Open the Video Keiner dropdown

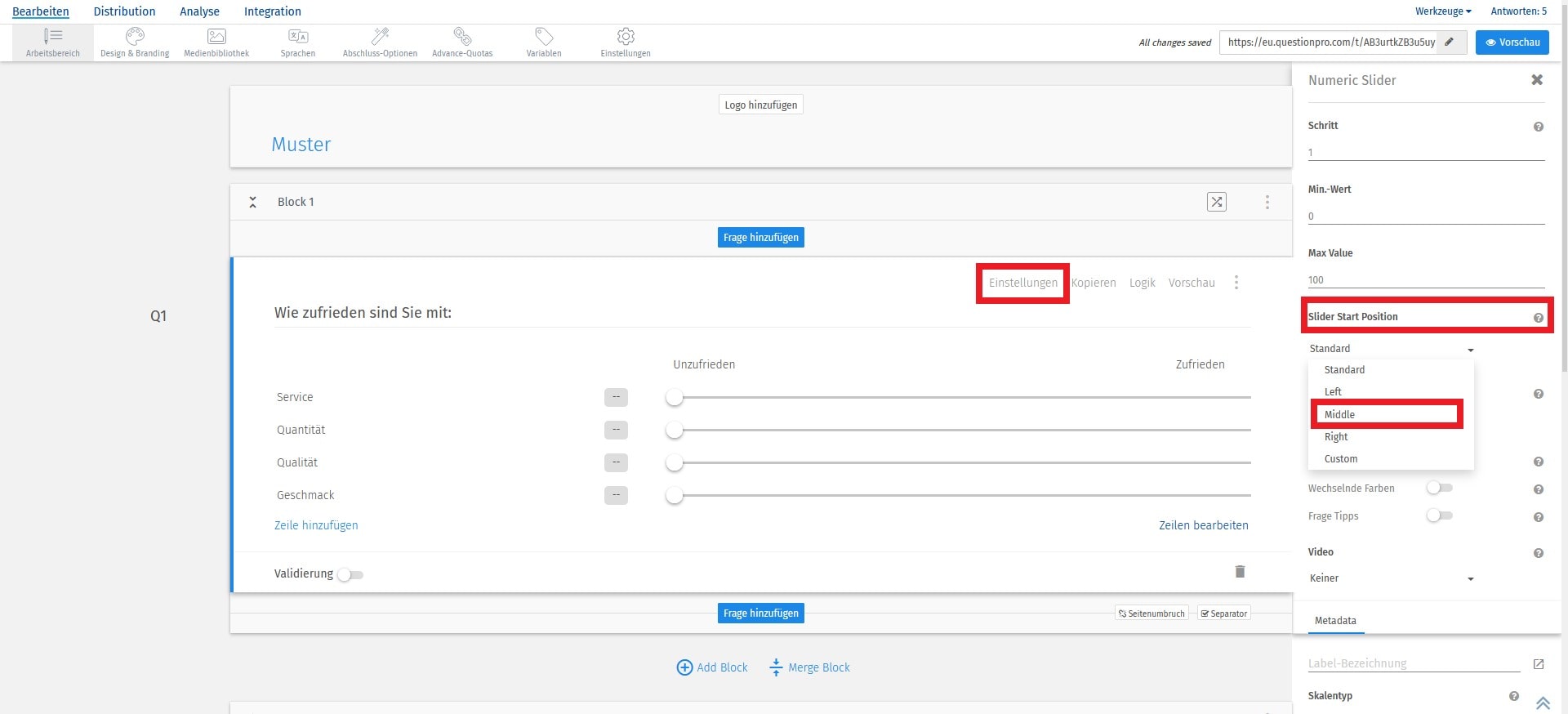(x=1392, y=578)
